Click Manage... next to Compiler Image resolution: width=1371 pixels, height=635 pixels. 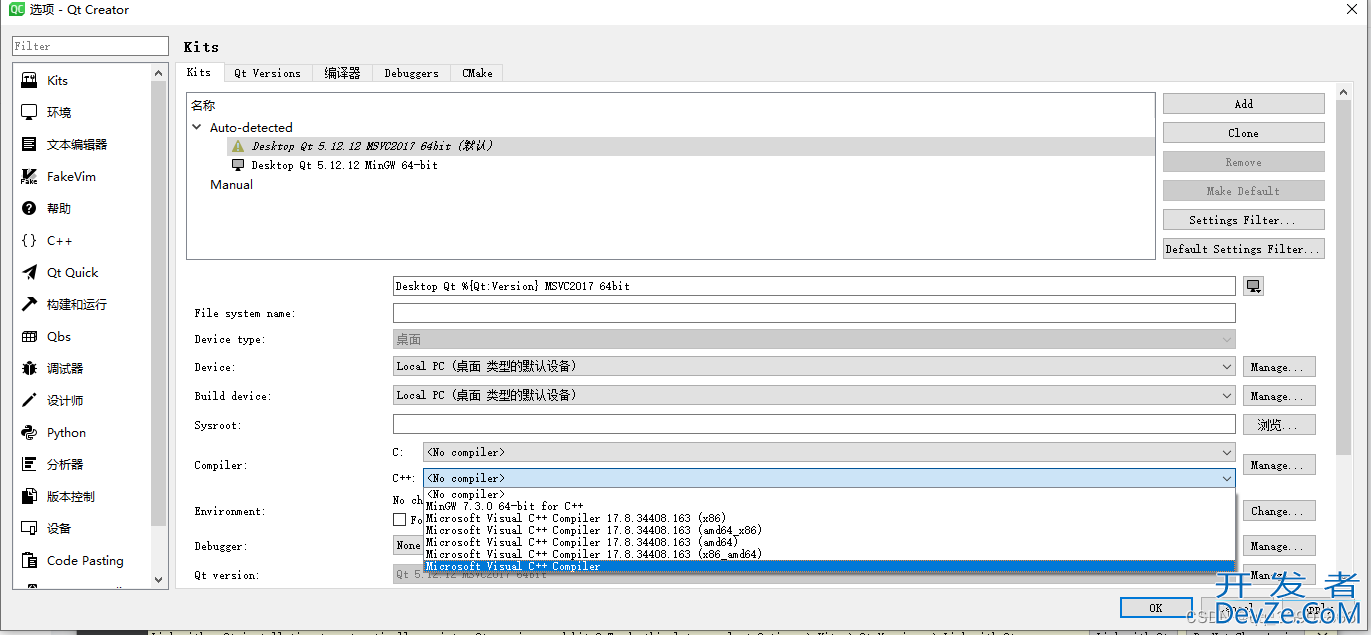pos(1279,465)
